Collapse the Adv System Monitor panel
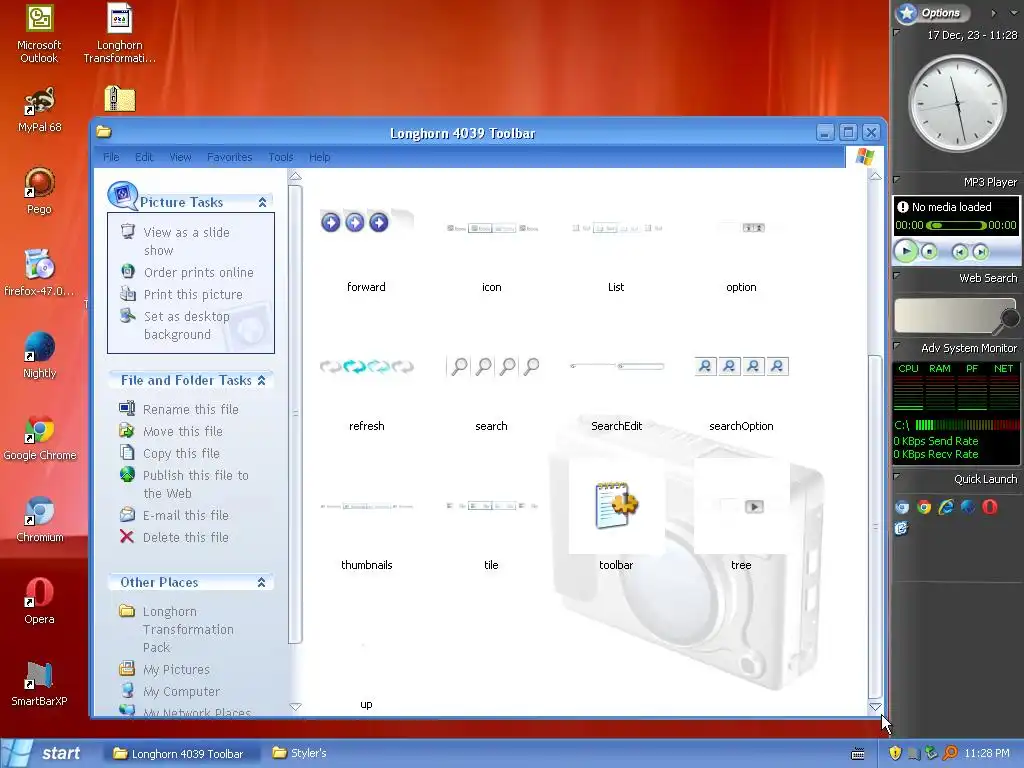The image size is (1024, 768). [x=897, y=346]
